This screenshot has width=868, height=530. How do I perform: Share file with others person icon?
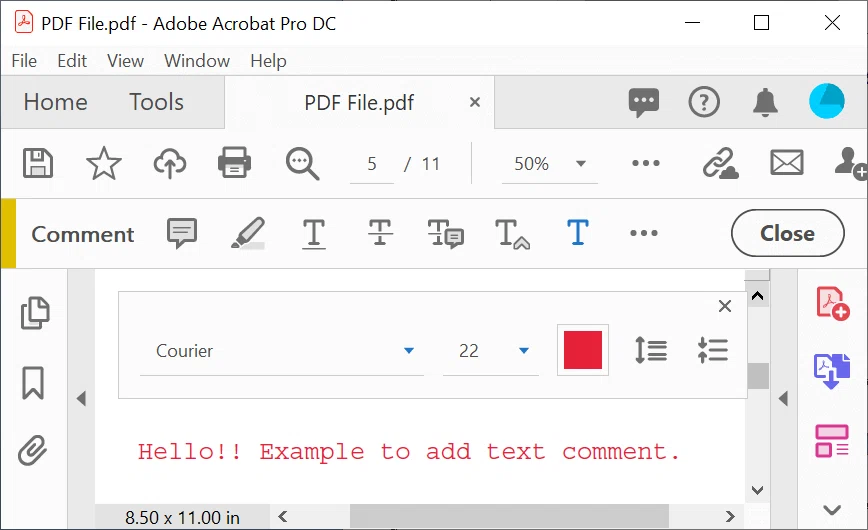click(850, 163)
